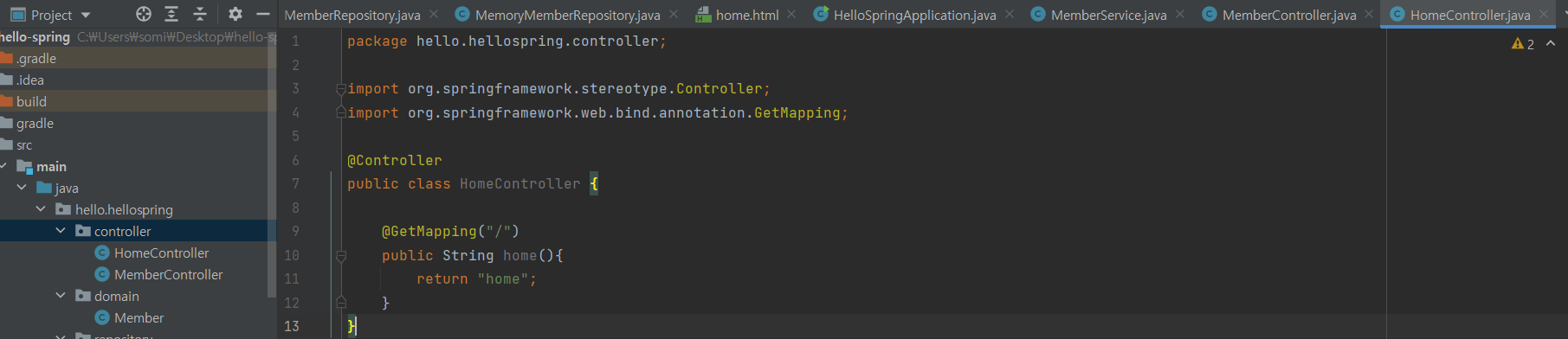Close the home.html tab
1568x339 pixels.
pos(791,15)
